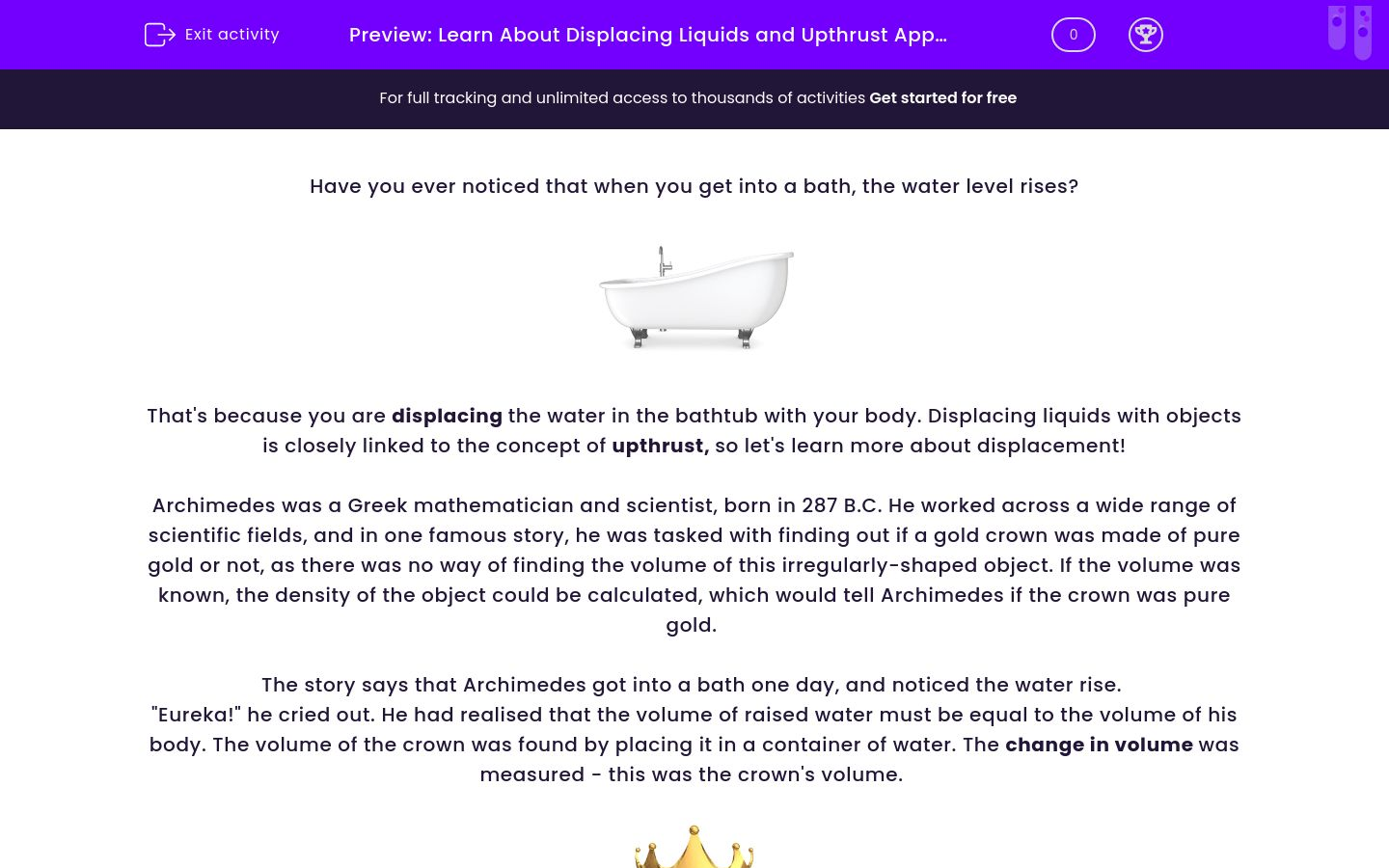This screenshot has height=868, width=1389.
Task: Click the bold word upthrust
Action: [660, 446]
